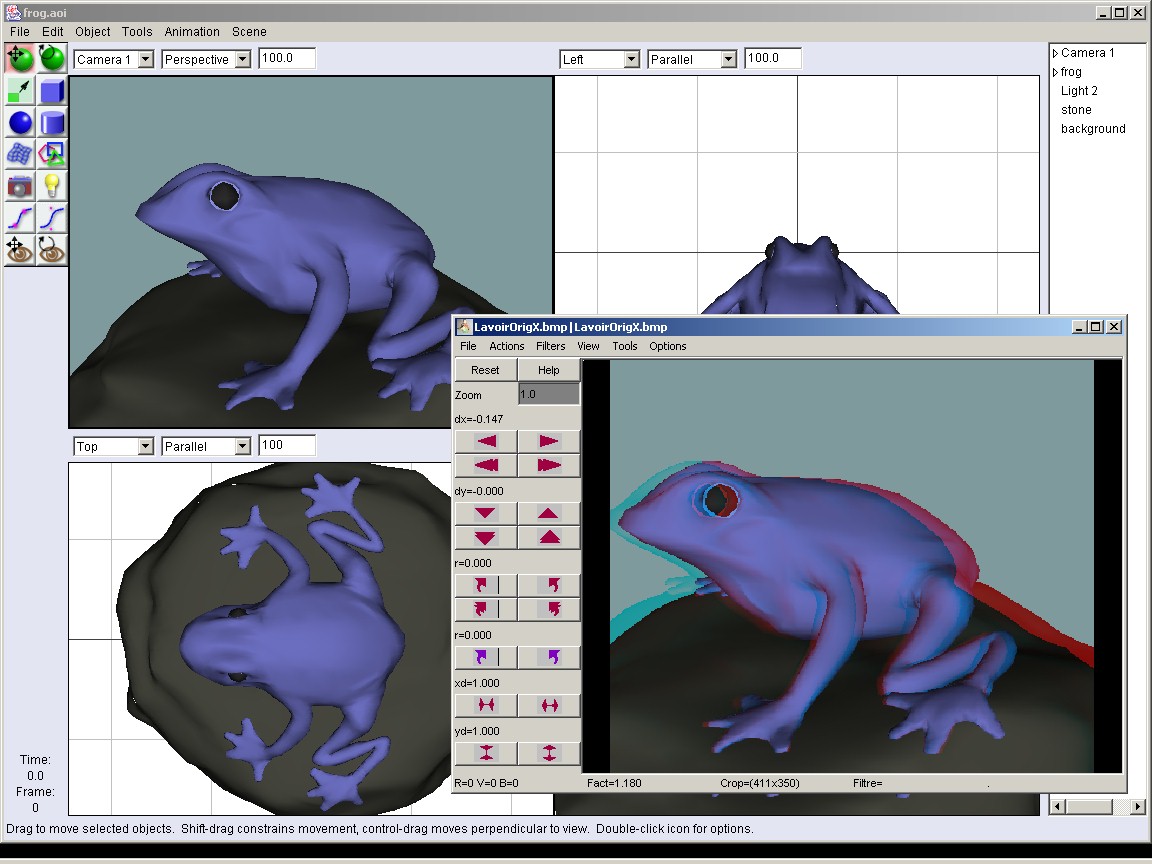
Task: Click the horizontal scrollbar's right arrow
Action: 1137,806
